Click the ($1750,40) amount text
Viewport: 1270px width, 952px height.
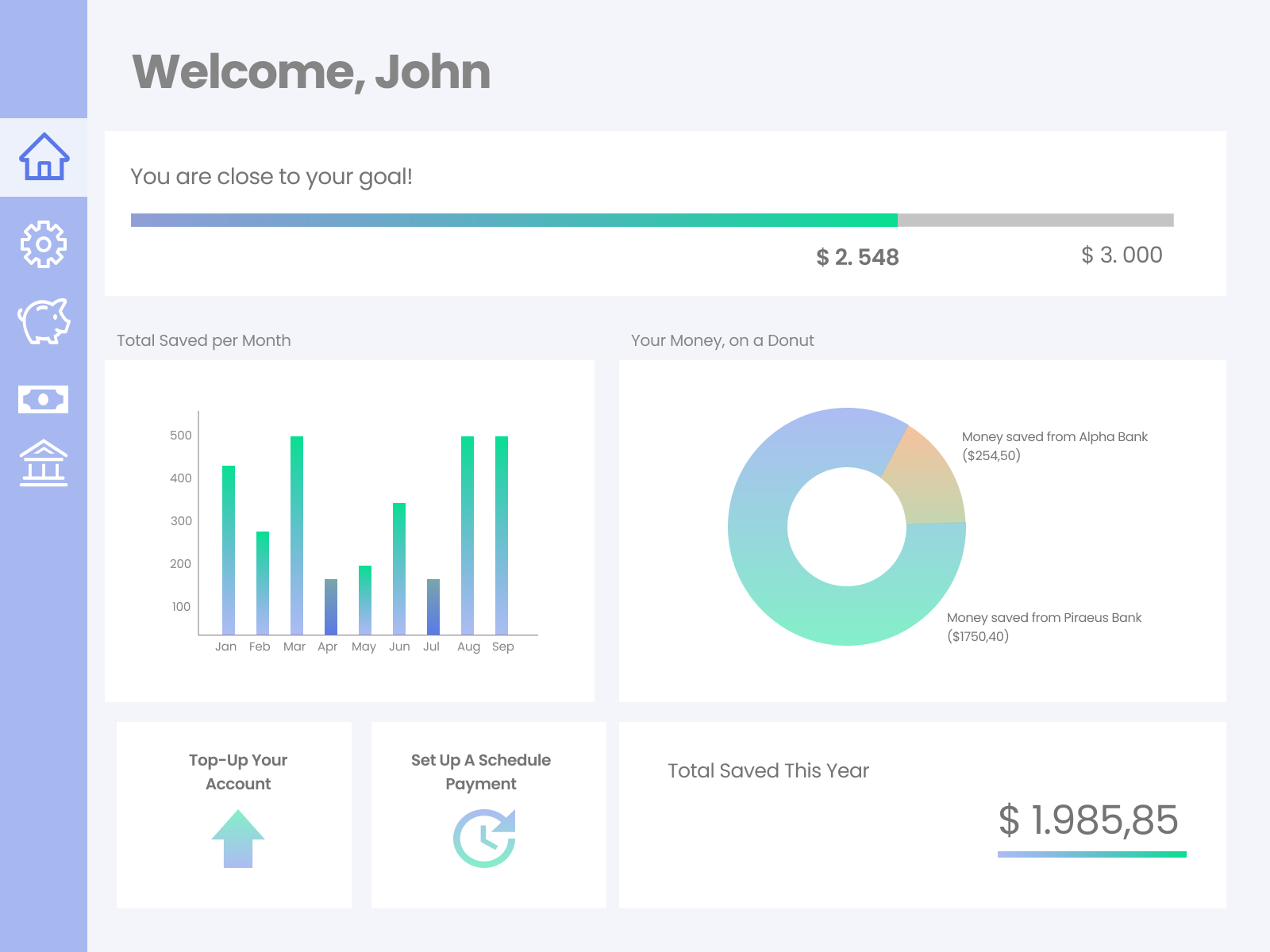[978, 637]
